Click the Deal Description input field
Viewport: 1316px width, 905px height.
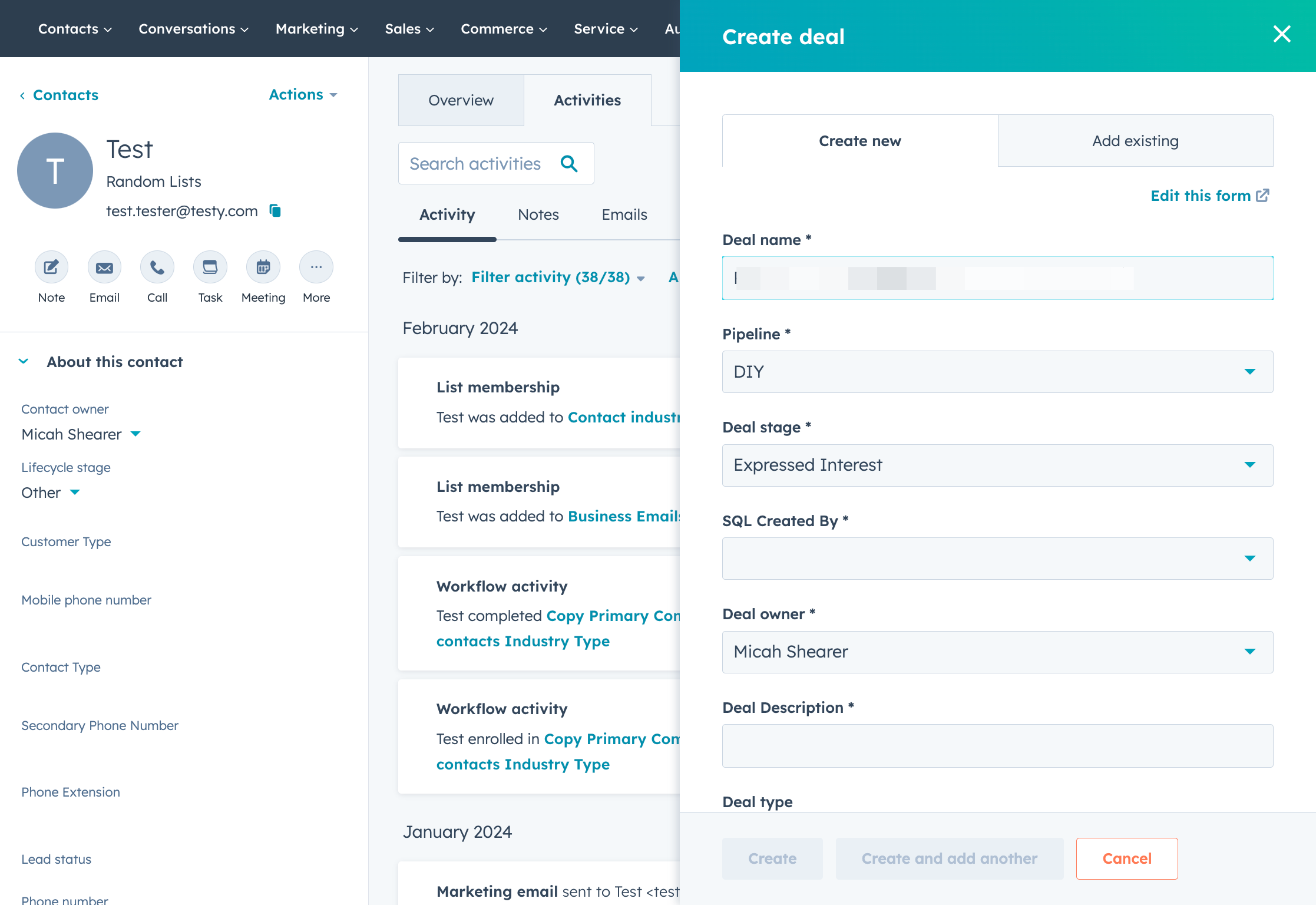[997, 746]
